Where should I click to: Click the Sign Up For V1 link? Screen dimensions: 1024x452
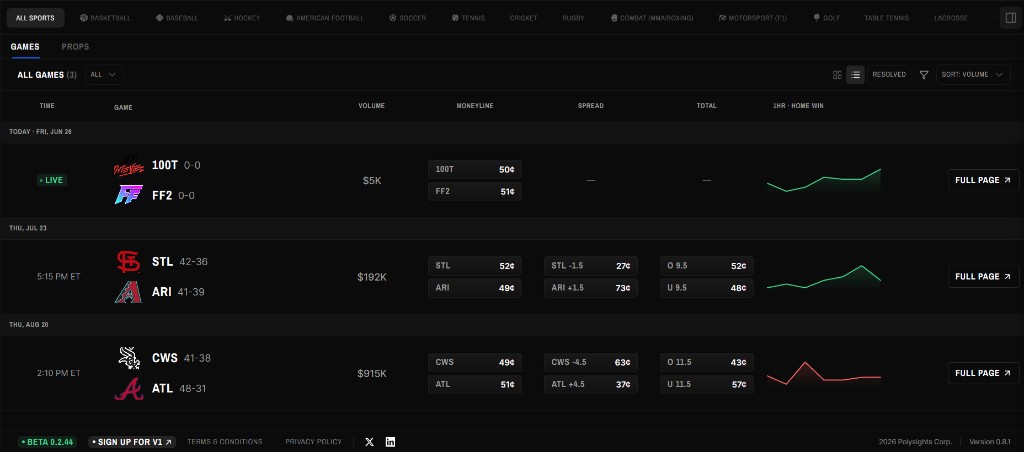point(132,442)
